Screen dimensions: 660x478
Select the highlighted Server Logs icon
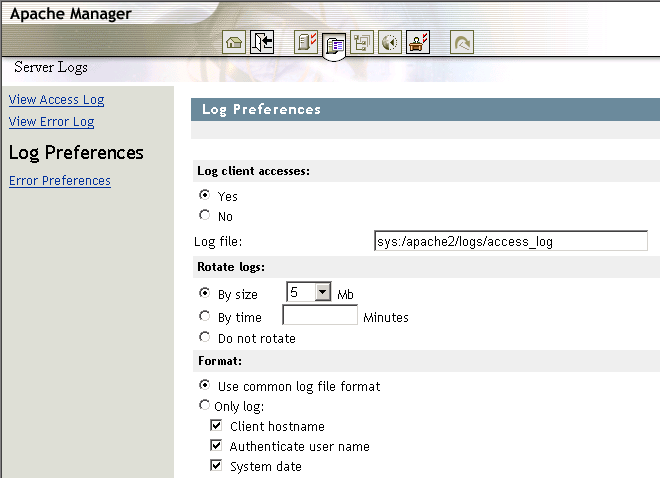[x=334, y=44]
